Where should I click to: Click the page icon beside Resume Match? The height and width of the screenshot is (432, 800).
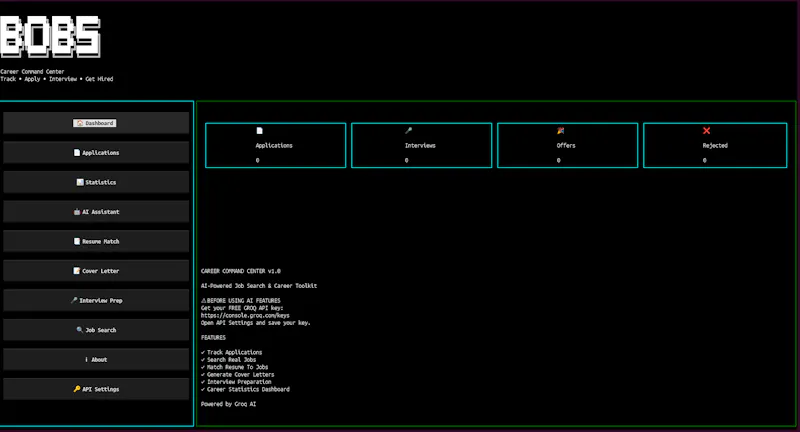77,241
